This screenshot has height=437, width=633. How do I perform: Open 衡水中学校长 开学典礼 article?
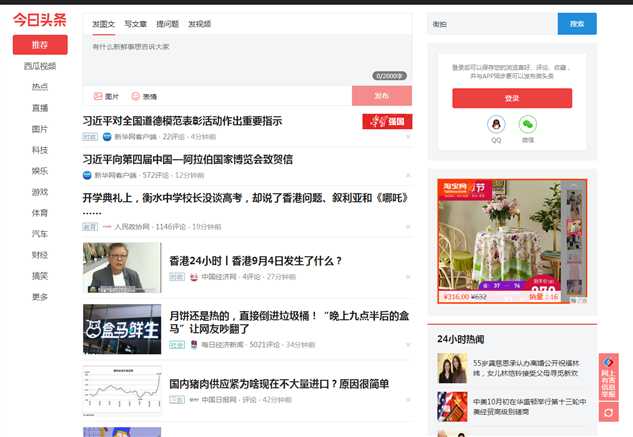click(x=245, y=204)
